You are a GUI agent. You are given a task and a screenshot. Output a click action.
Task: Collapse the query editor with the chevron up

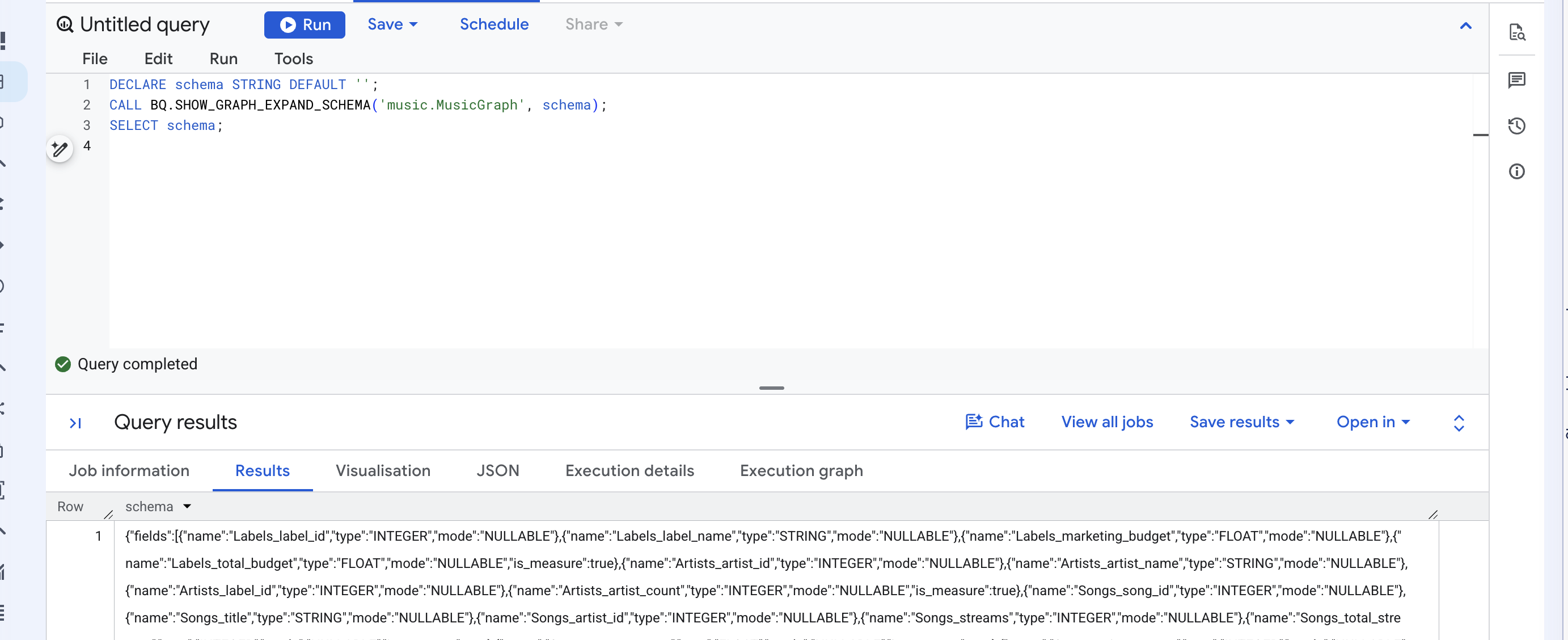tap(1466, 26)
